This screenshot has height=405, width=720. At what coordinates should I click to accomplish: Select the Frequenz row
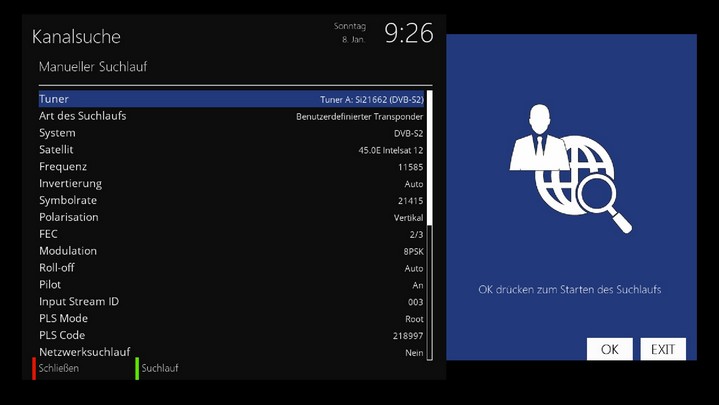point(231,167)
